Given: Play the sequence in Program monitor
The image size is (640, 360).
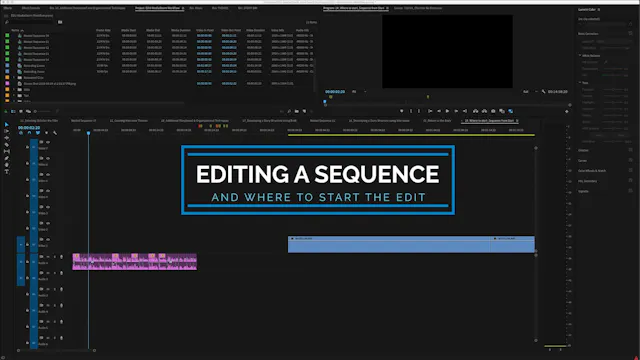Looking at the screenshot, I should [x=447, y=111].
